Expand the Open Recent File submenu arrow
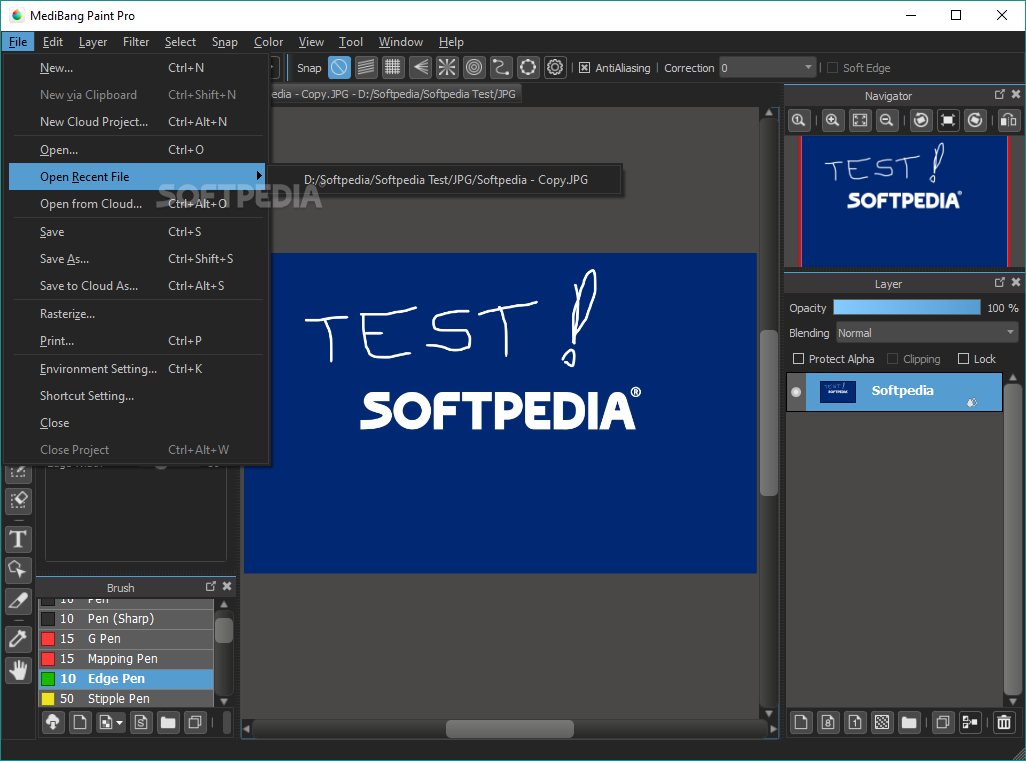Image resolution: width=1026 pixels, height=761 pixels. coord(259,176)
